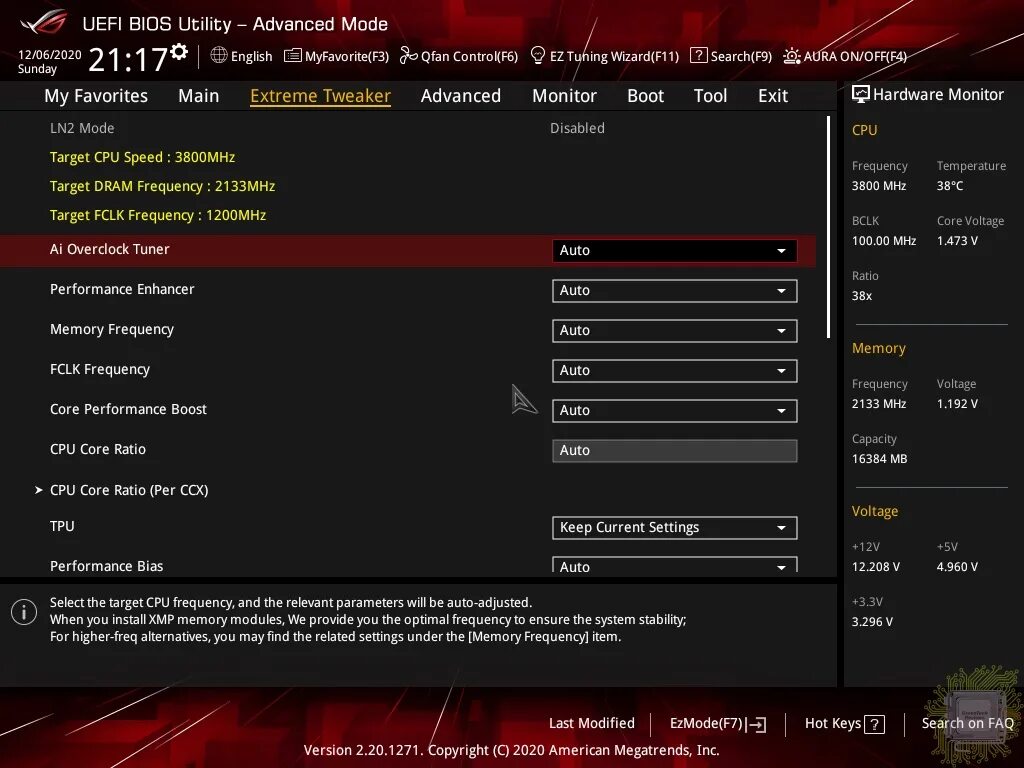Select the FCLK Frequency label

tap(100, 370)
